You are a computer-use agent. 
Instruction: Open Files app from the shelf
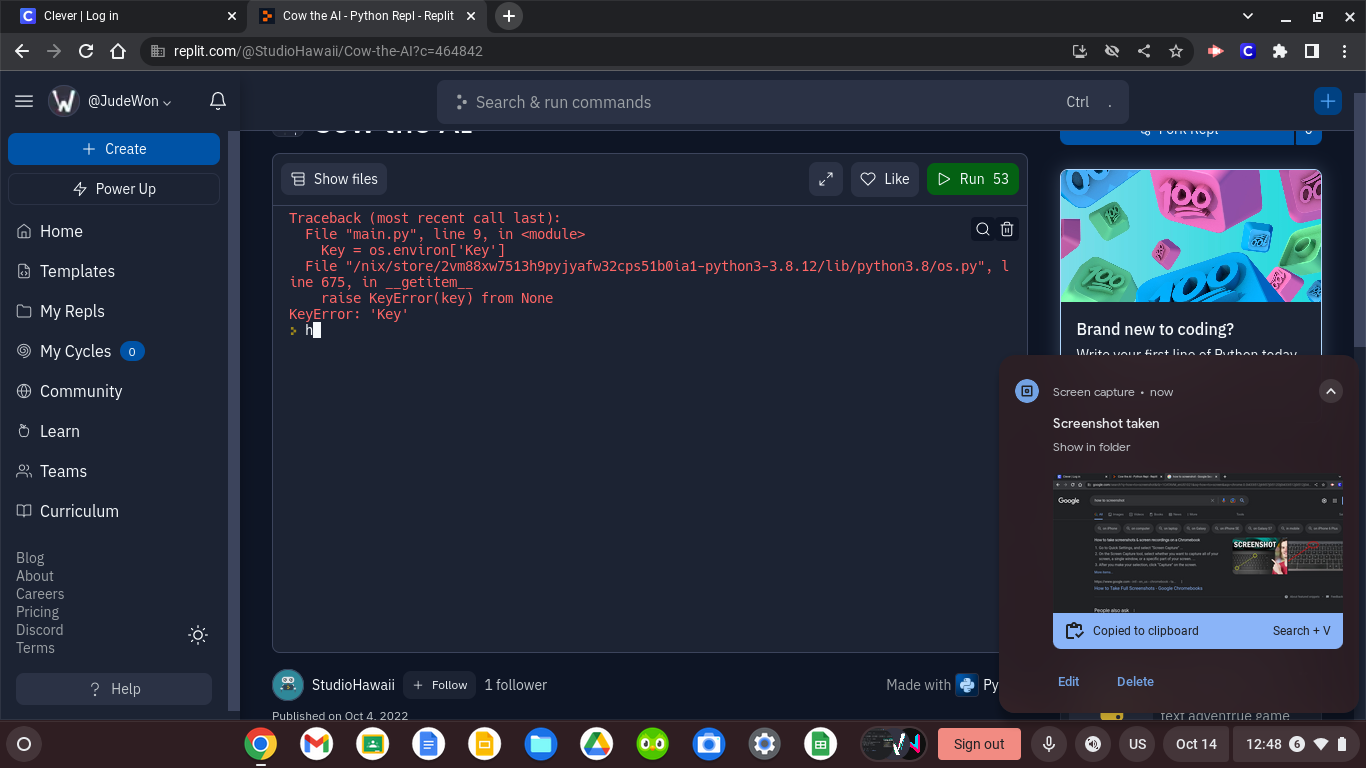point(541,744)
